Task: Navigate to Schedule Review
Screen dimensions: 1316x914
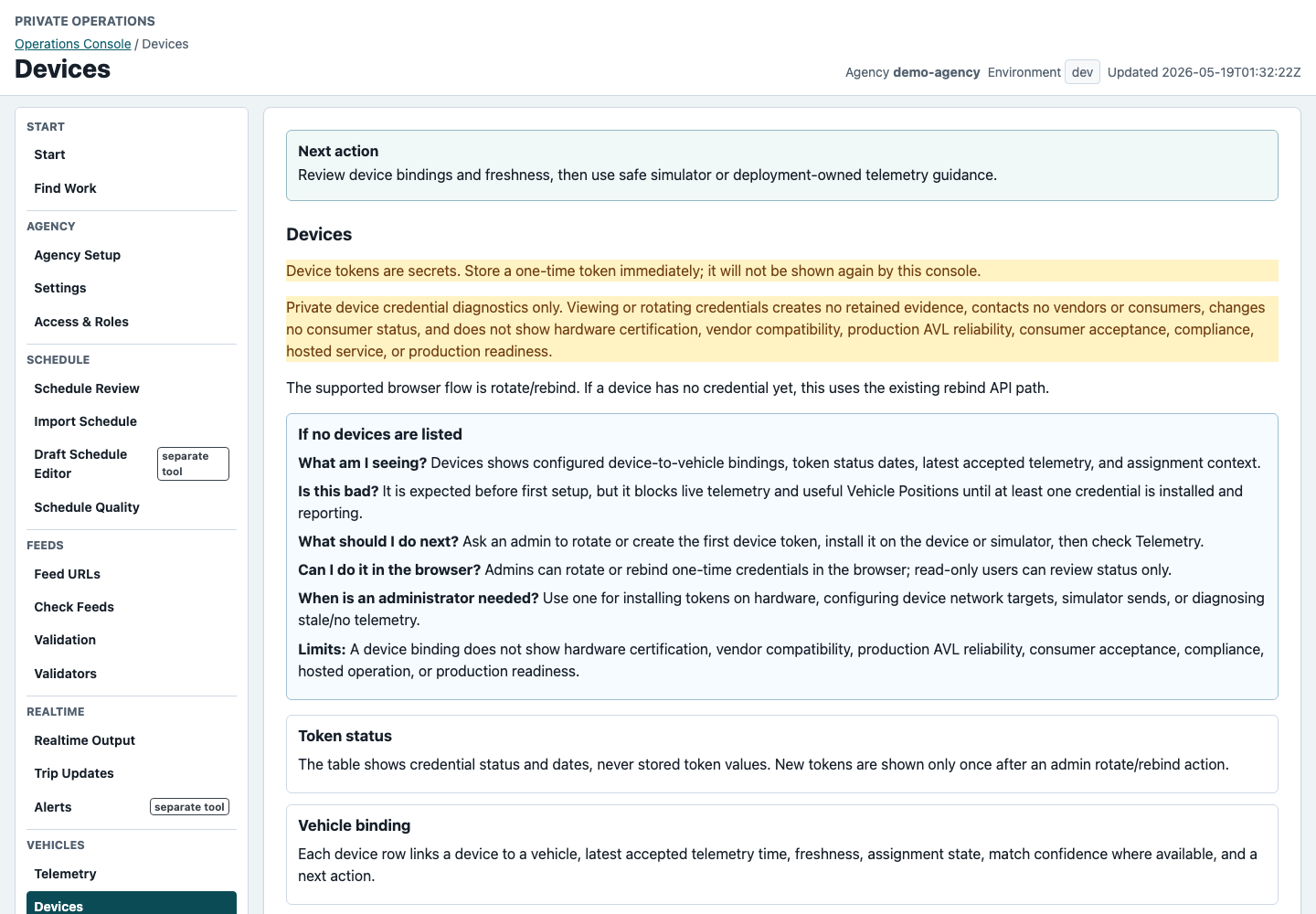Action: (x=132, y=388)
